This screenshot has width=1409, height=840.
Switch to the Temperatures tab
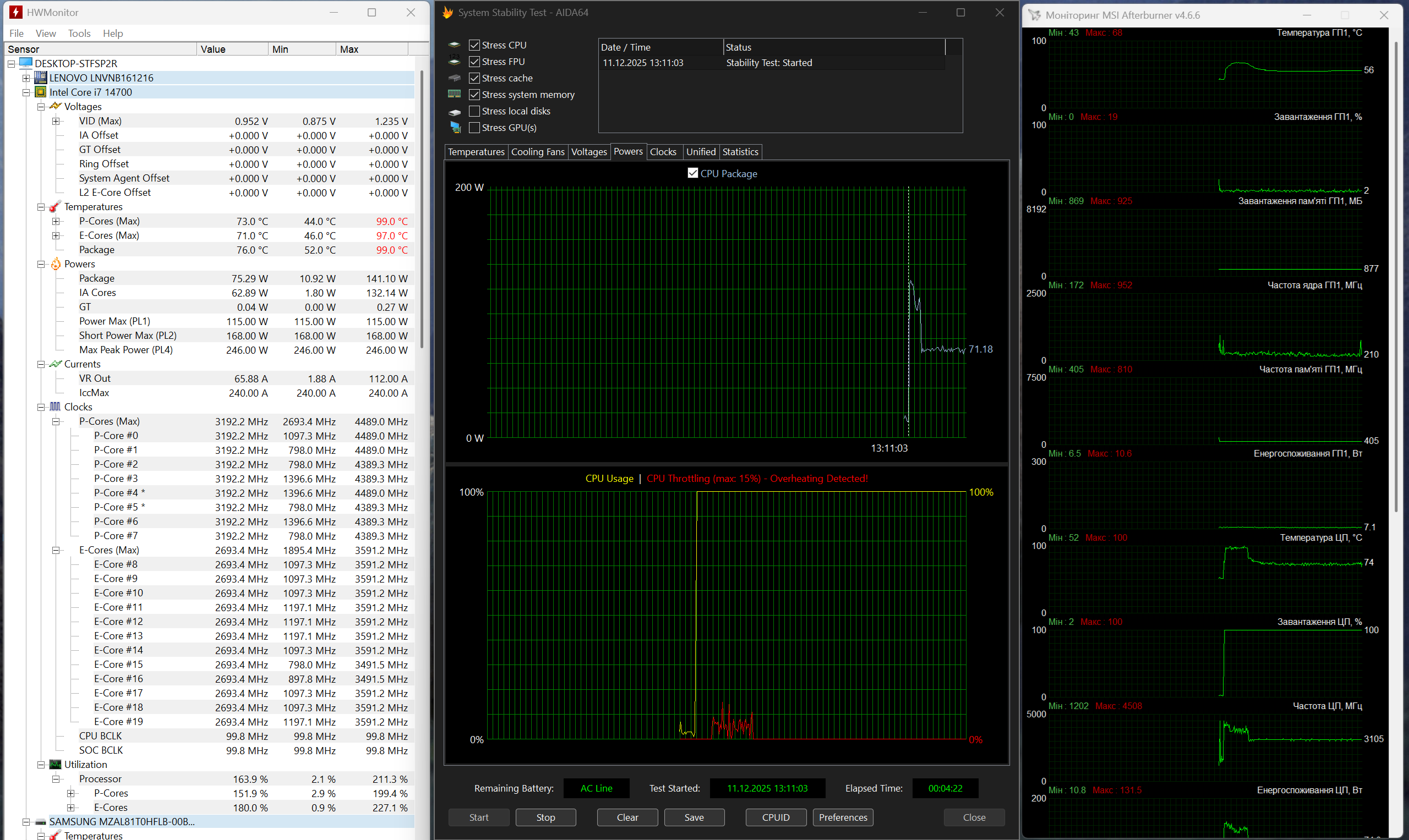point(476,152)
